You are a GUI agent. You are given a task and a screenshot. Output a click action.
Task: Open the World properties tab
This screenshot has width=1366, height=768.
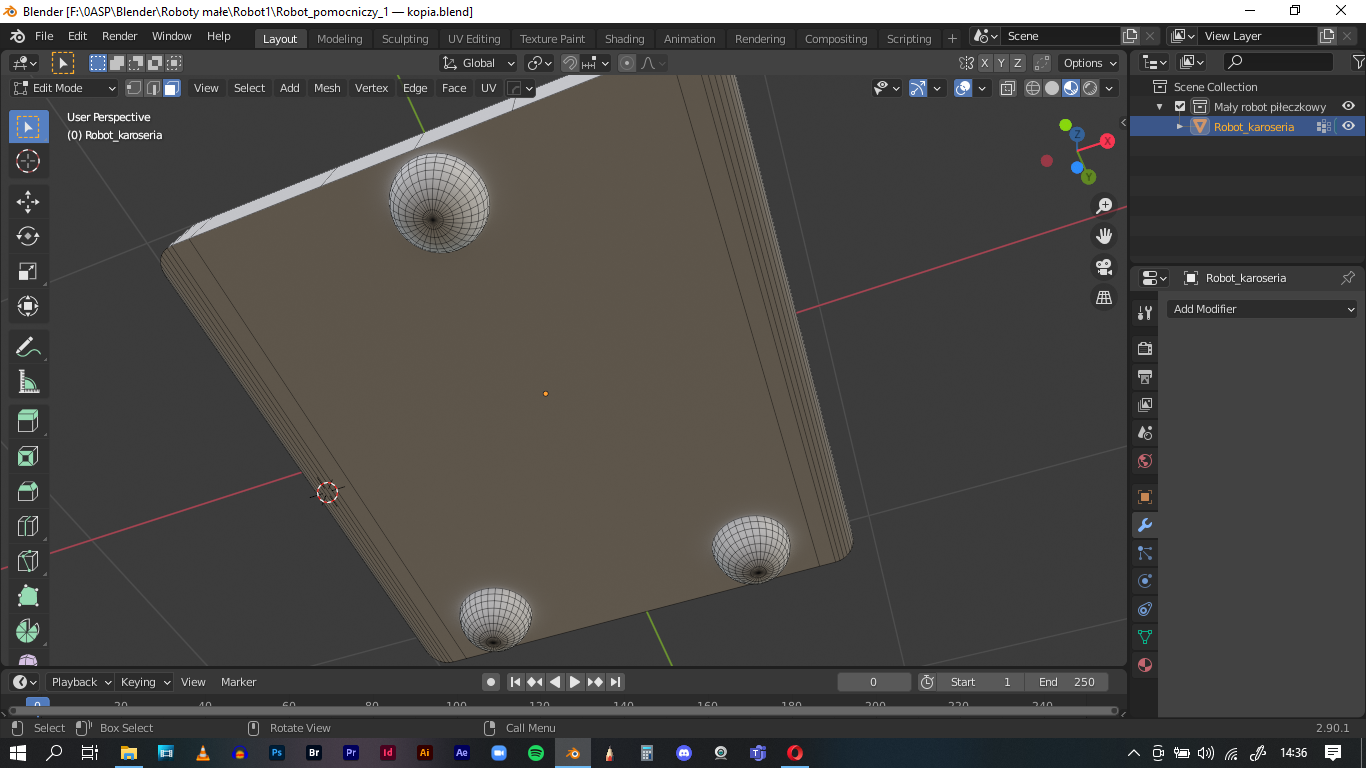[1145, 461]
